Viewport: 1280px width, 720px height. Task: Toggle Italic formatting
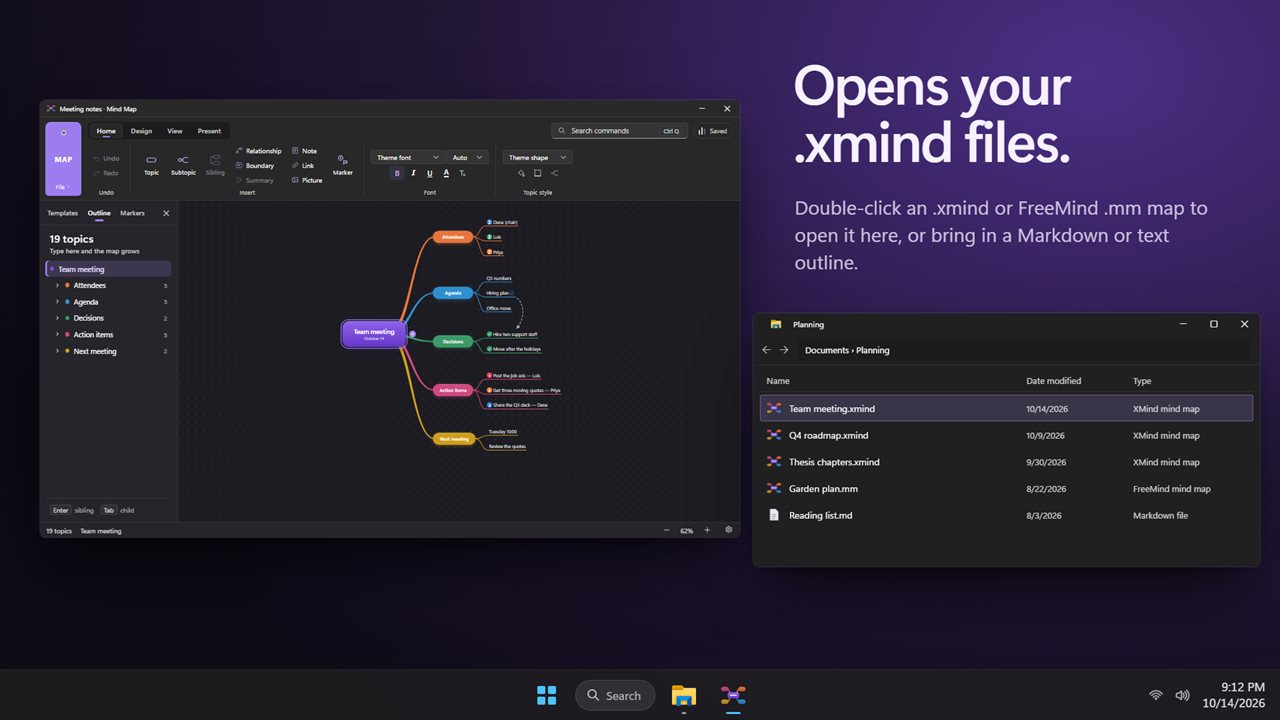pyautogui.click(x=413, y=173)
